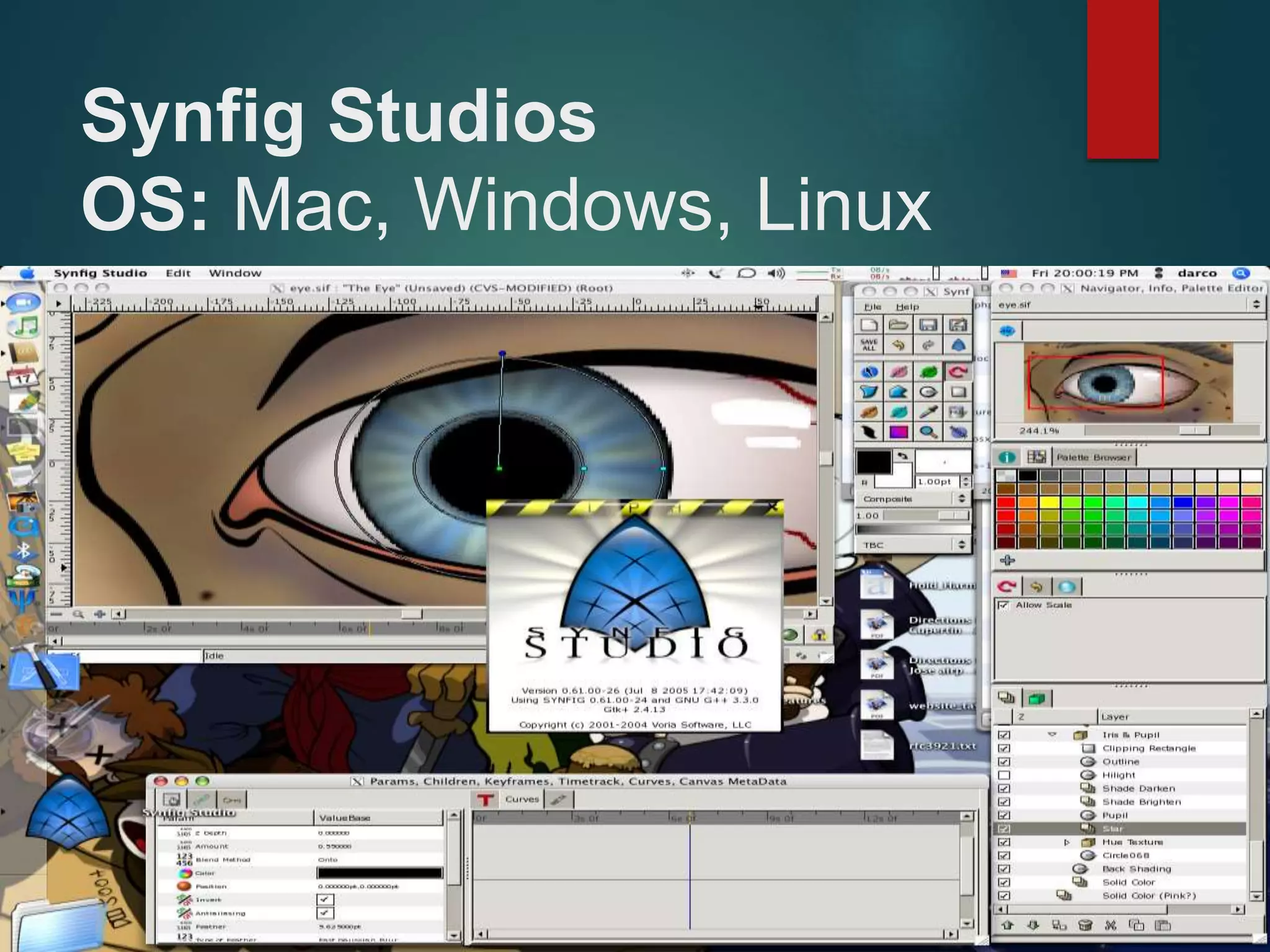Select the Rectangle tool in toolbox
Screen dimensions: 1270x952
(x=958, y=392)
